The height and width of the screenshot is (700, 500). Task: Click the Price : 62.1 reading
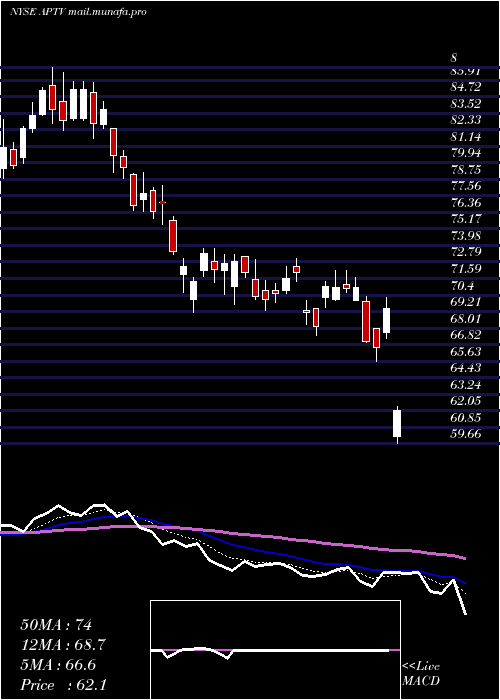pyautogui.click(x=62, y=685)
